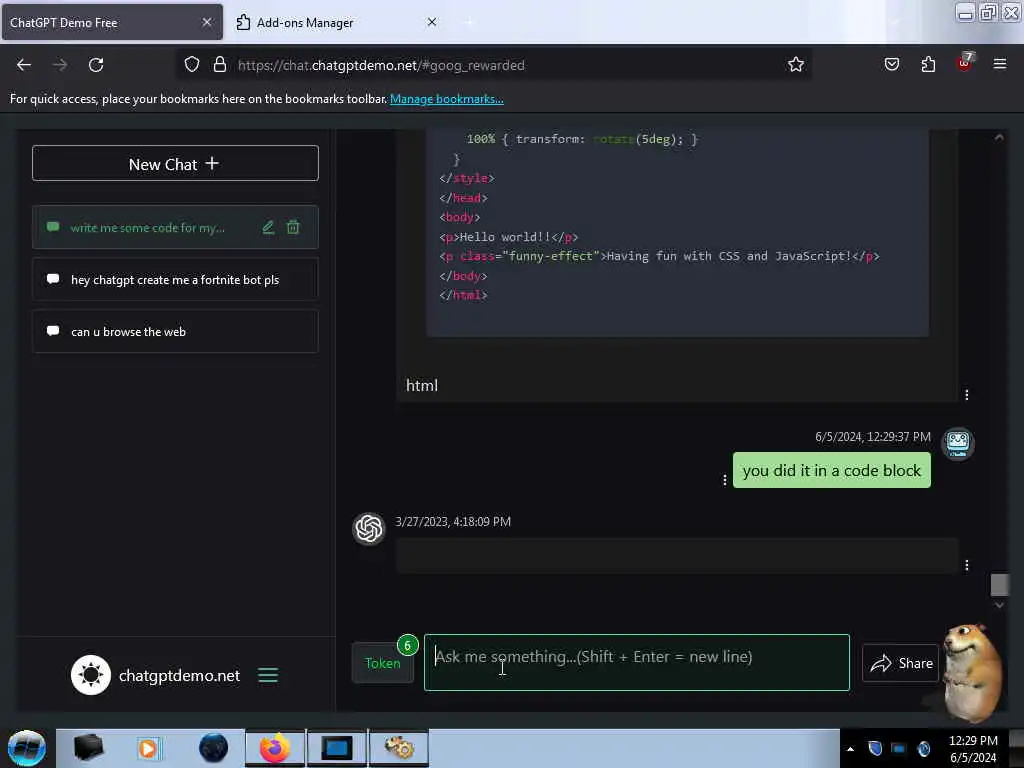Reload the current page
Screen dimensions: 1024x768
(96, 65)
